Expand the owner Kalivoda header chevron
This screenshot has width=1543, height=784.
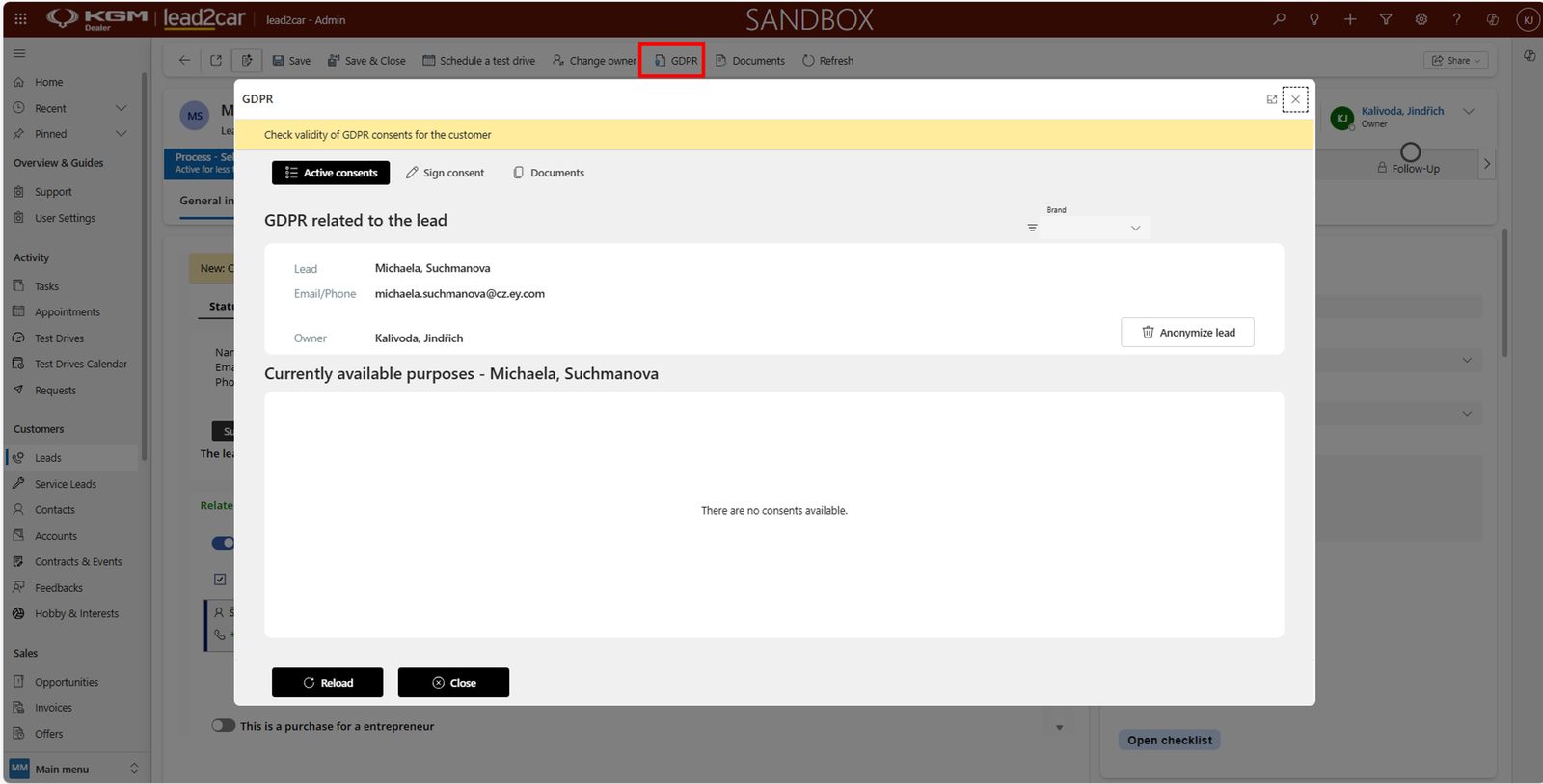(x=1469, y=111)
